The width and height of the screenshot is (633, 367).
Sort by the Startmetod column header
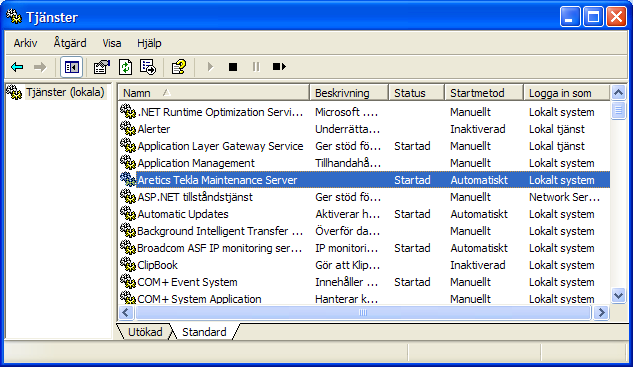point(484,93)
